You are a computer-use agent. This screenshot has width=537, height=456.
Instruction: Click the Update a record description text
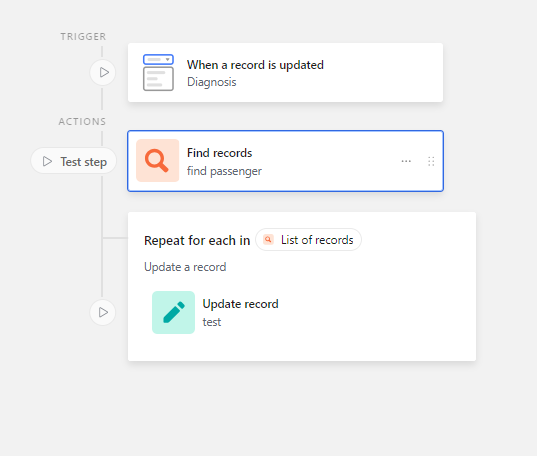point(185,267)
